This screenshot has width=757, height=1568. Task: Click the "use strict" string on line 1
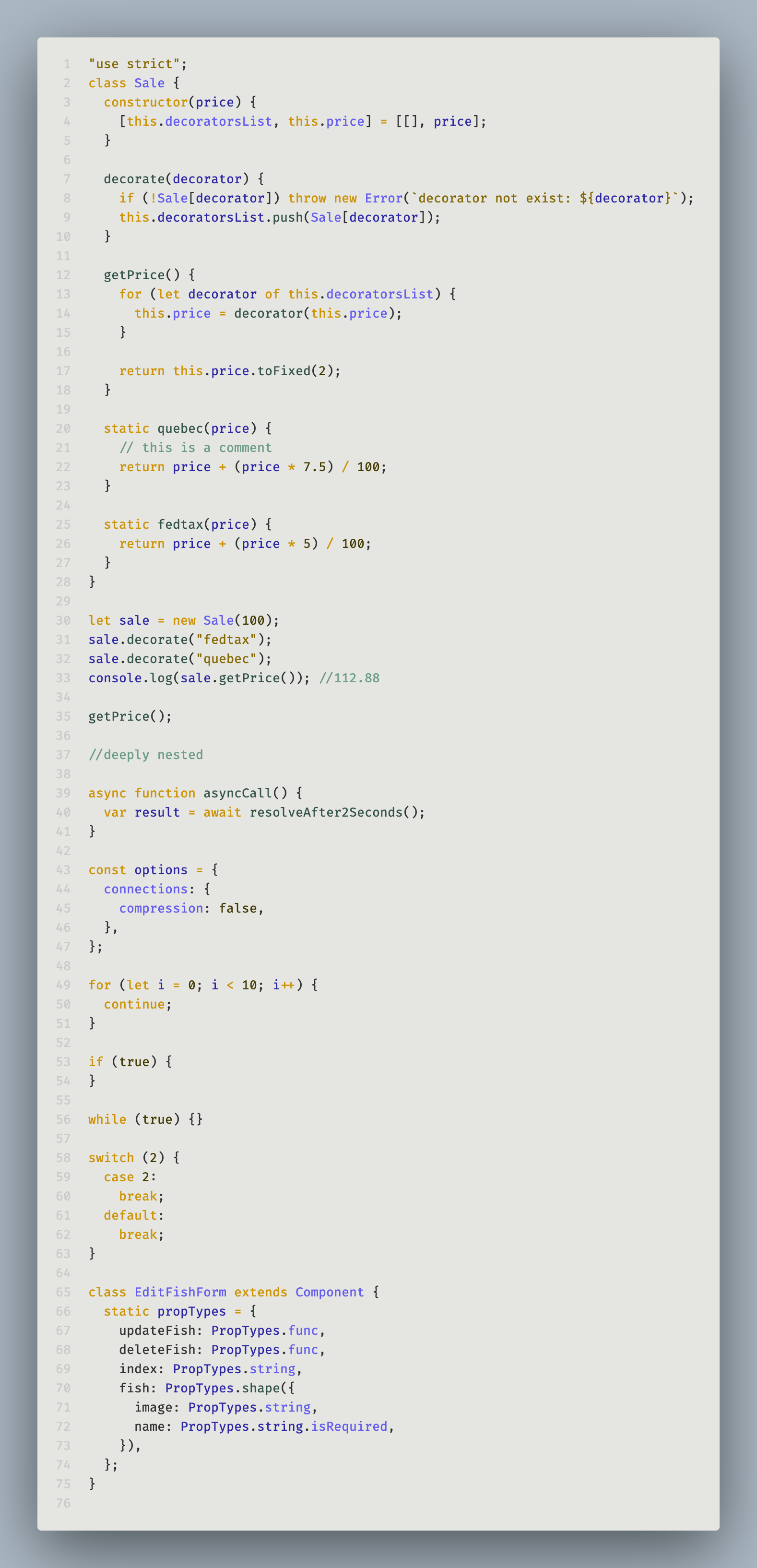tap(134, 64)
